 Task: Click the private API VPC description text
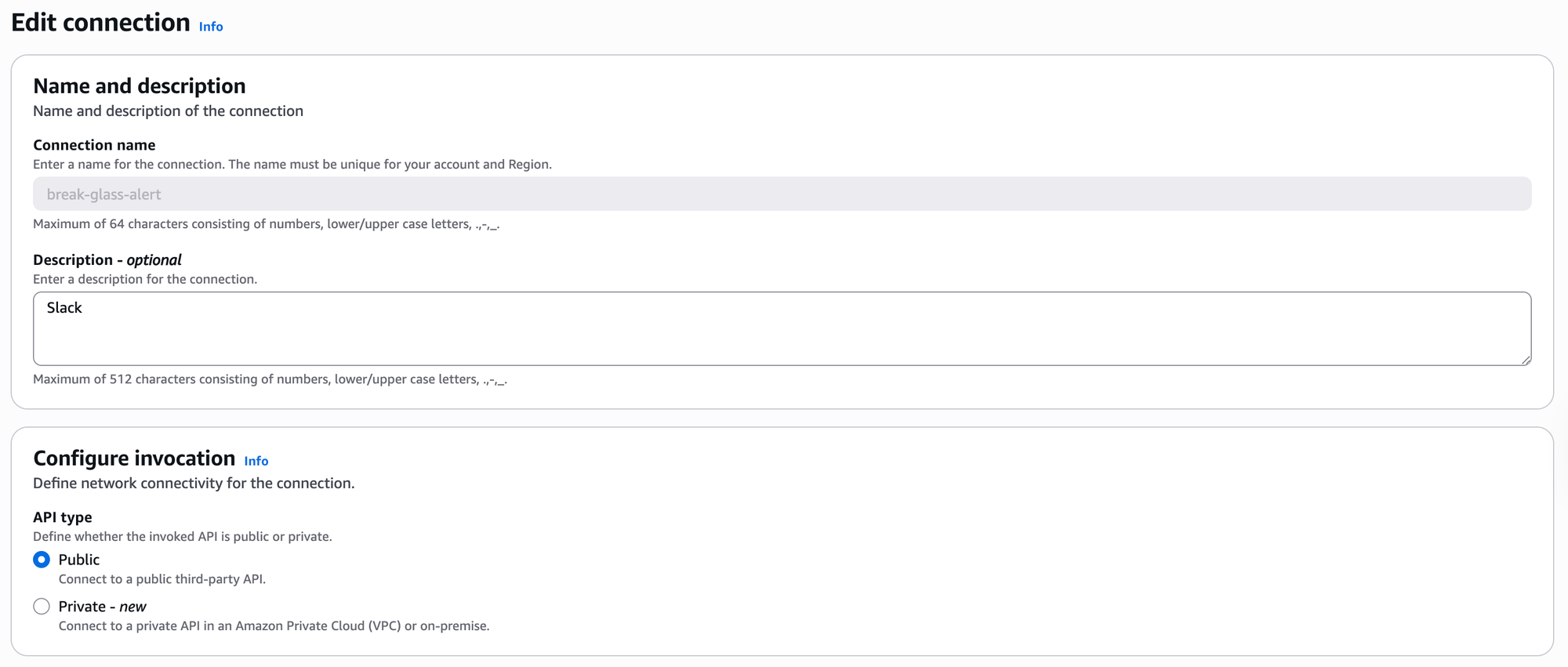[x=274, y=626]
